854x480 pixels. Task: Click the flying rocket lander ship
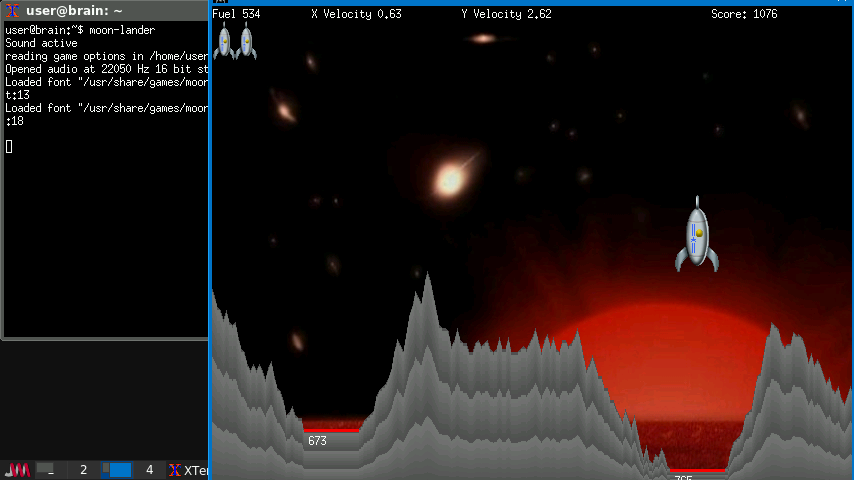(696, 236)
